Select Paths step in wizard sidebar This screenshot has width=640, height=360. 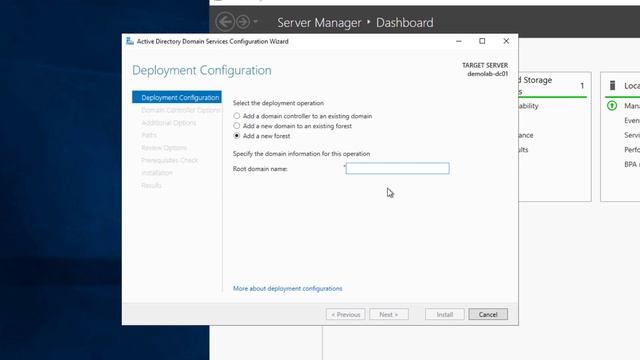point(149,135)
